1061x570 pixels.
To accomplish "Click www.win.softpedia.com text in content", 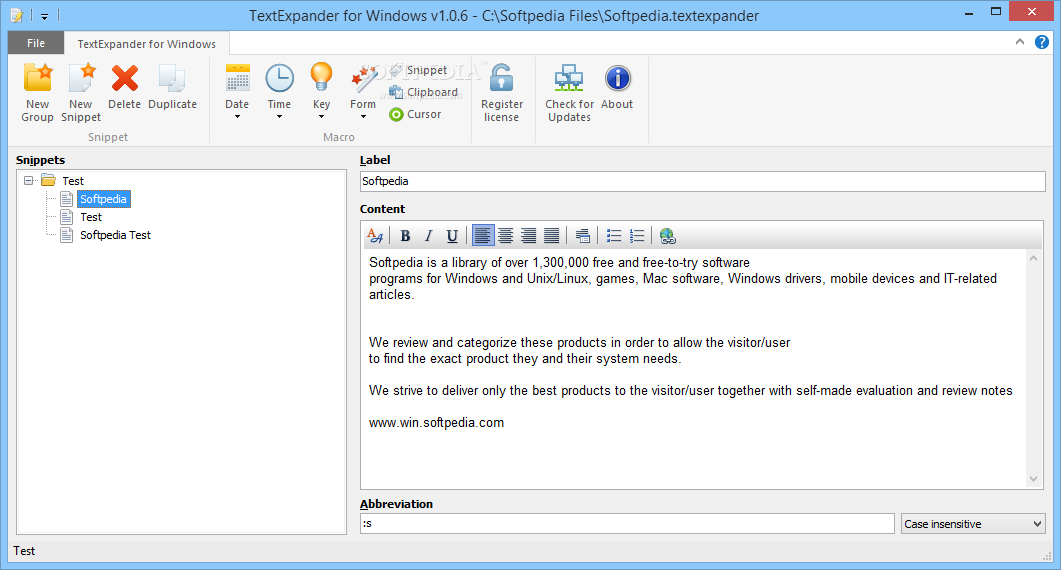I will [x=436, y=422].
